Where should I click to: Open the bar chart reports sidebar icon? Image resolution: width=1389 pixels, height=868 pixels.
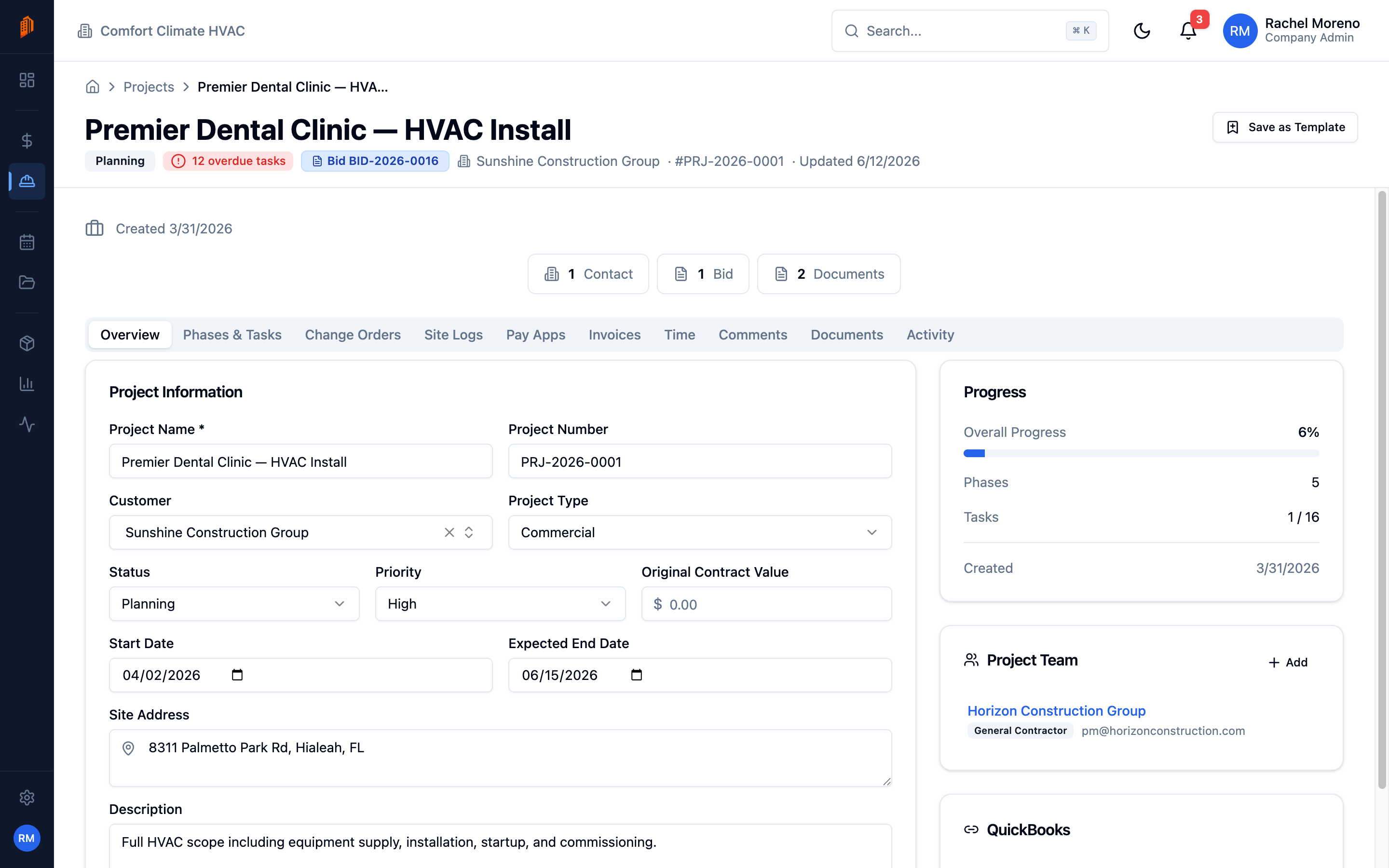click(27, 383)
